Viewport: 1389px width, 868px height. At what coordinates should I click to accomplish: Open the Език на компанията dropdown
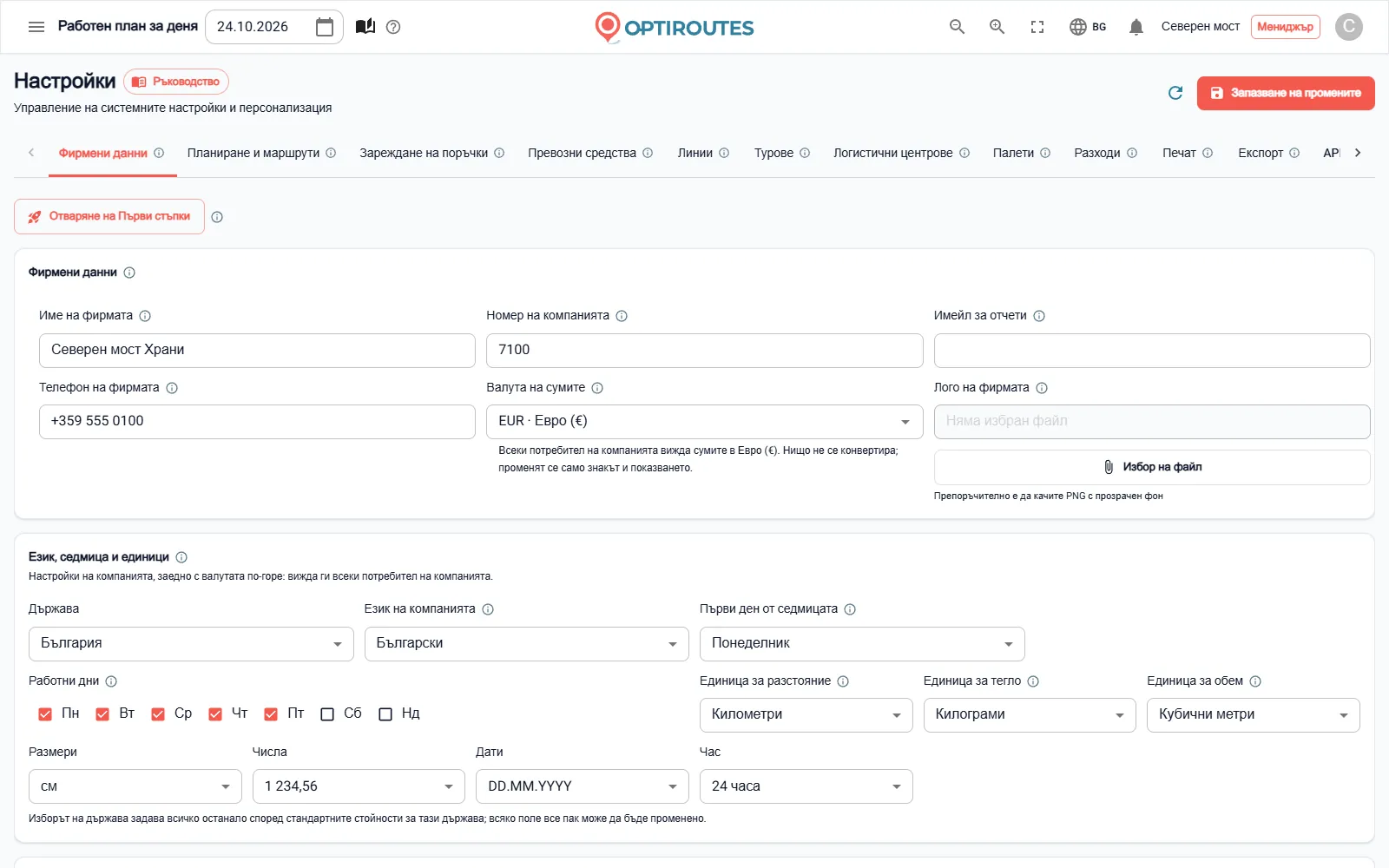click(x=526, y=644)
